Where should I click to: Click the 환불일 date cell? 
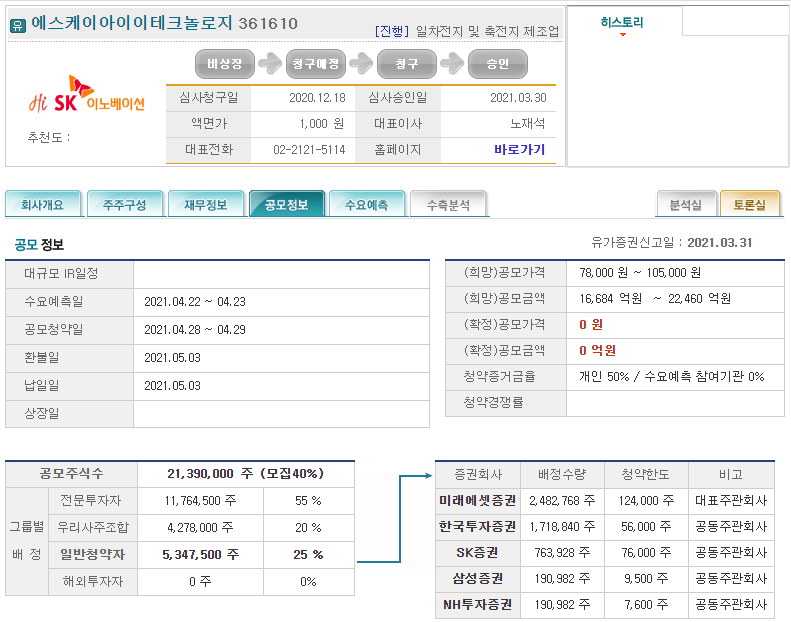281,358
